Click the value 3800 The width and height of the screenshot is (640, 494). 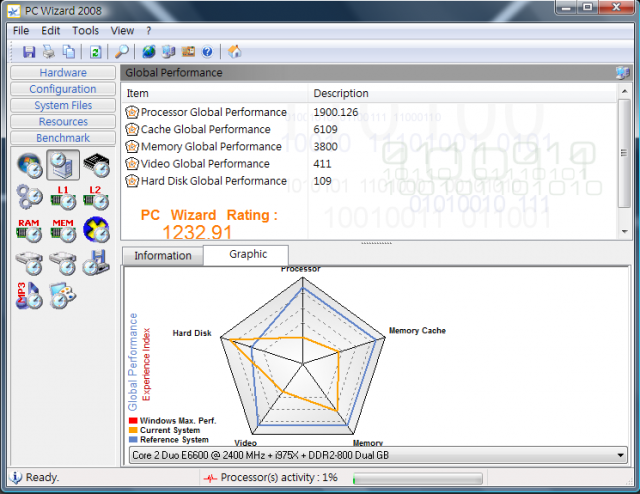[x=325, y=147]
